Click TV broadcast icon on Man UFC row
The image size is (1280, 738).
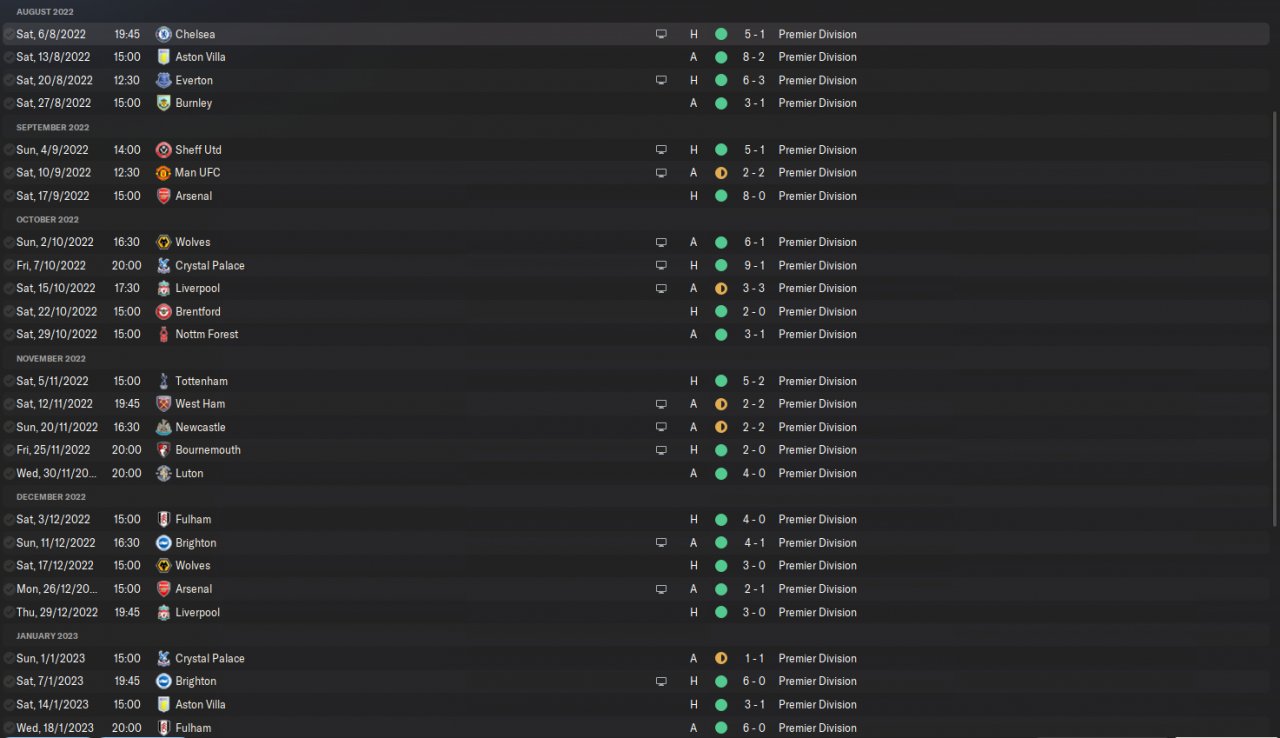coord(661,173)
